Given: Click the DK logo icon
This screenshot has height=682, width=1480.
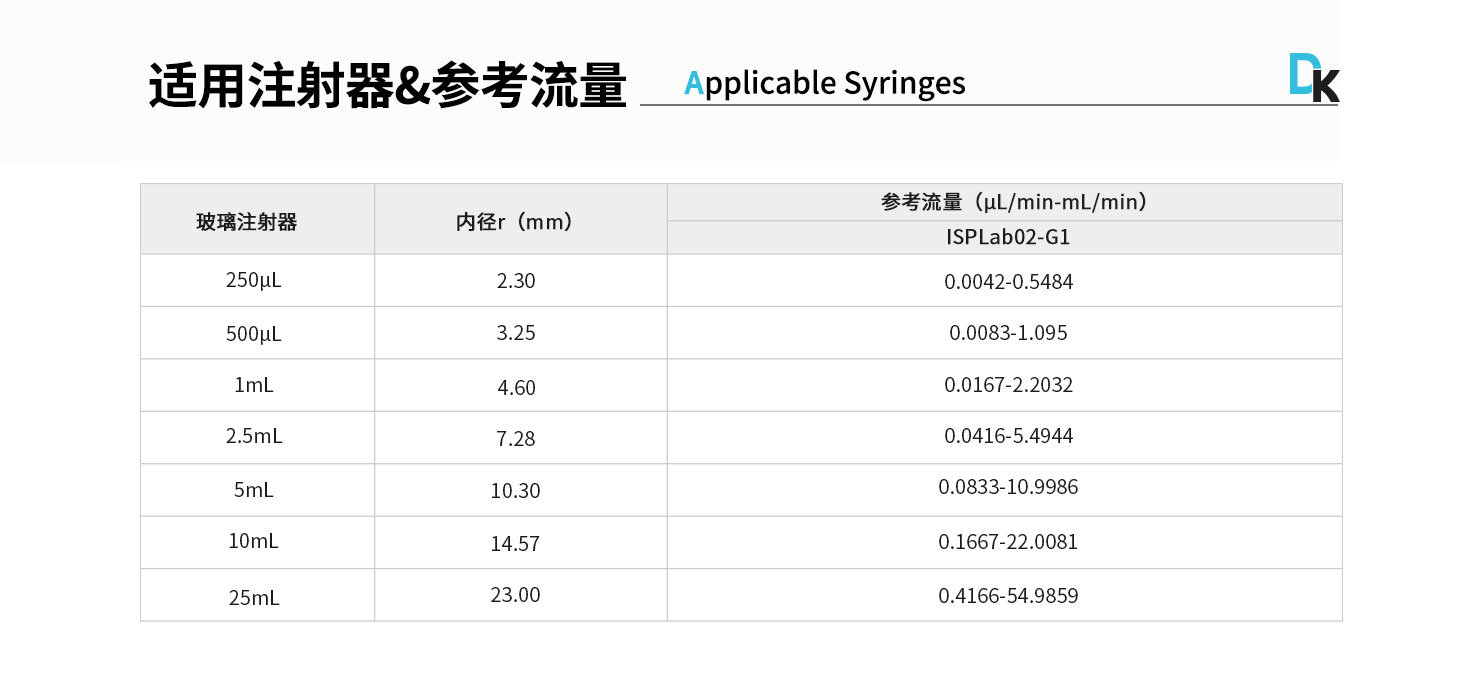Looking at the screenshot, I should 1313,78.
